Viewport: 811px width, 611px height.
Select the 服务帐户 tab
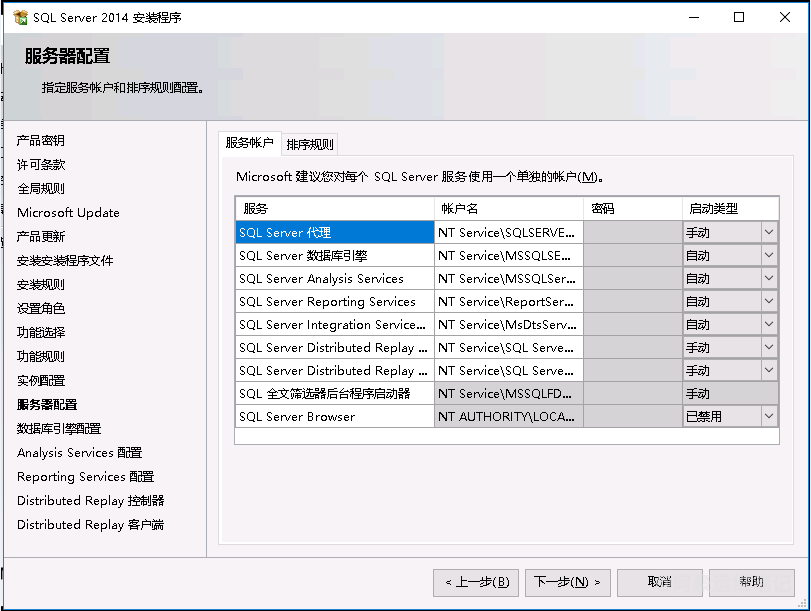pos(249,143)
